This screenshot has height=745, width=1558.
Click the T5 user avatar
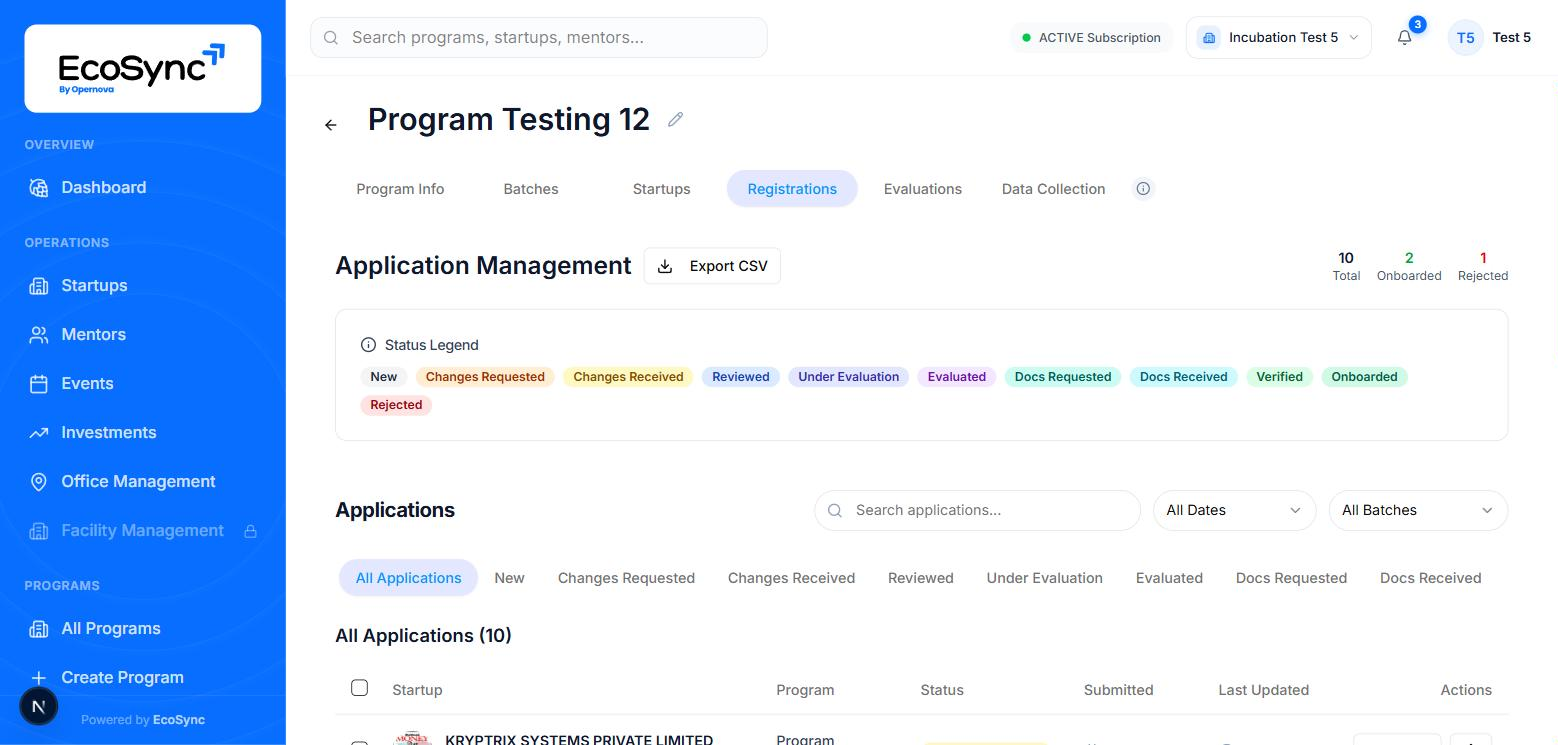1465,38
